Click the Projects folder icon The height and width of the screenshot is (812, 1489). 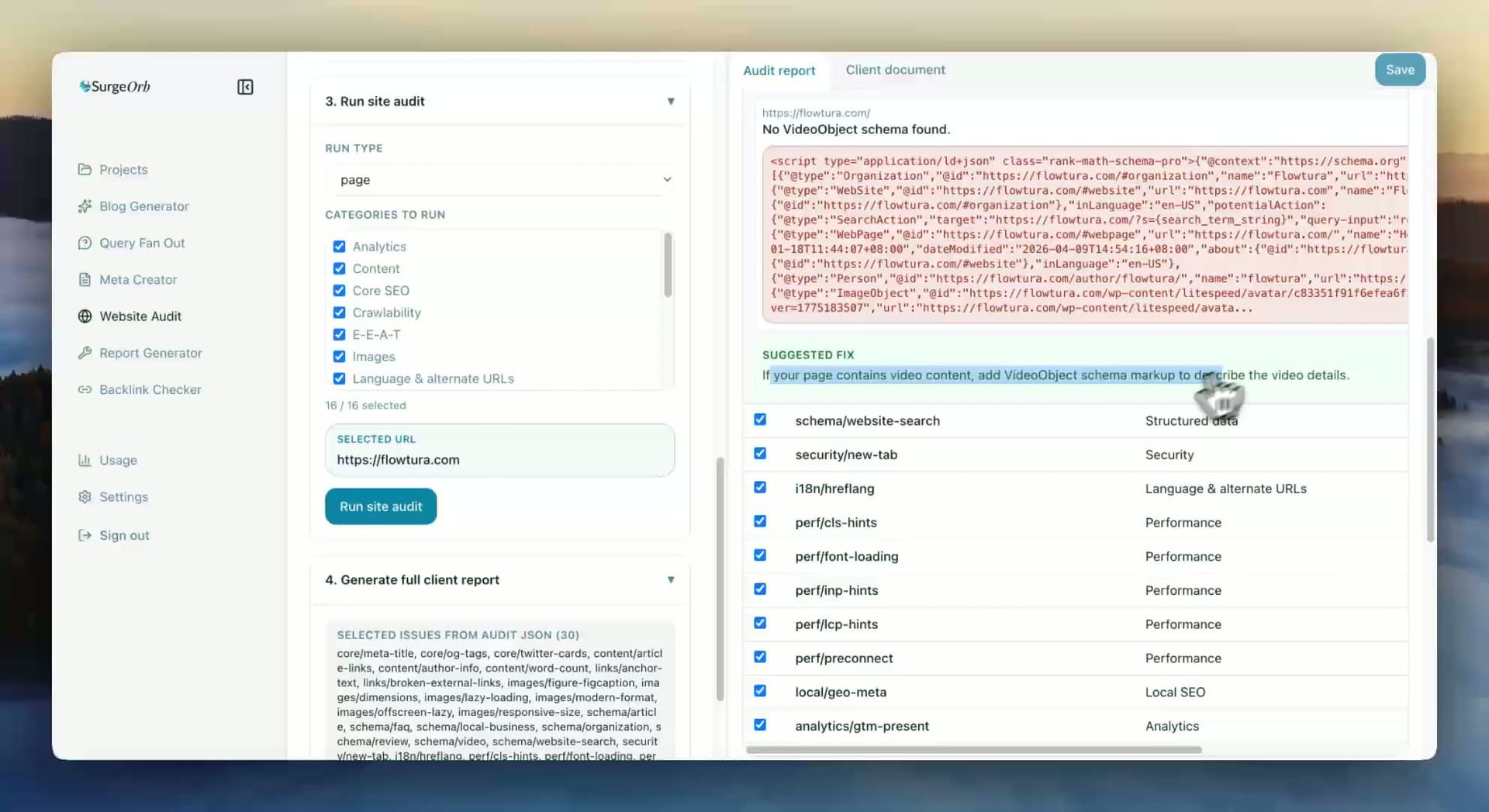85,169
